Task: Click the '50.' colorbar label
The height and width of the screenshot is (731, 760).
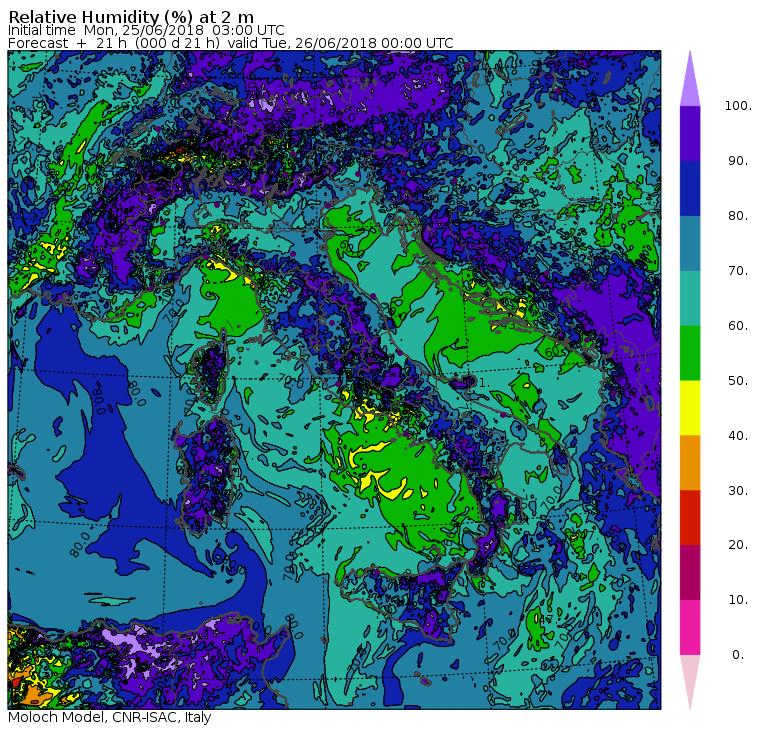Action: point(738,381)
